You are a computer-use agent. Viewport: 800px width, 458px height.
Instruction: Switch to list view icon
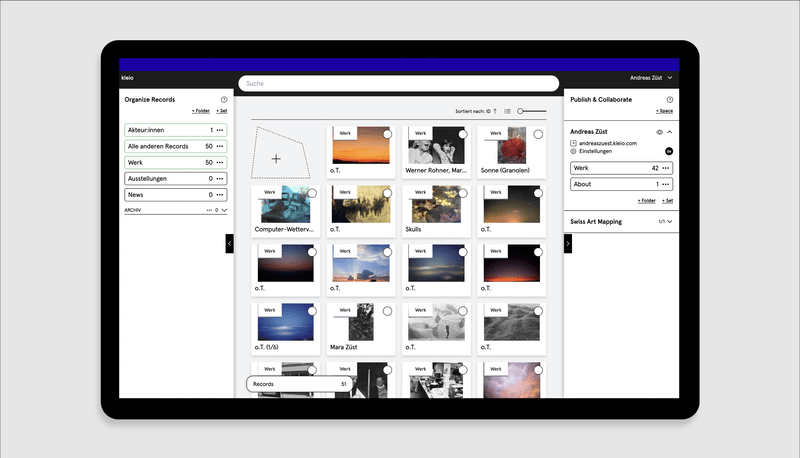pos(508,111)
